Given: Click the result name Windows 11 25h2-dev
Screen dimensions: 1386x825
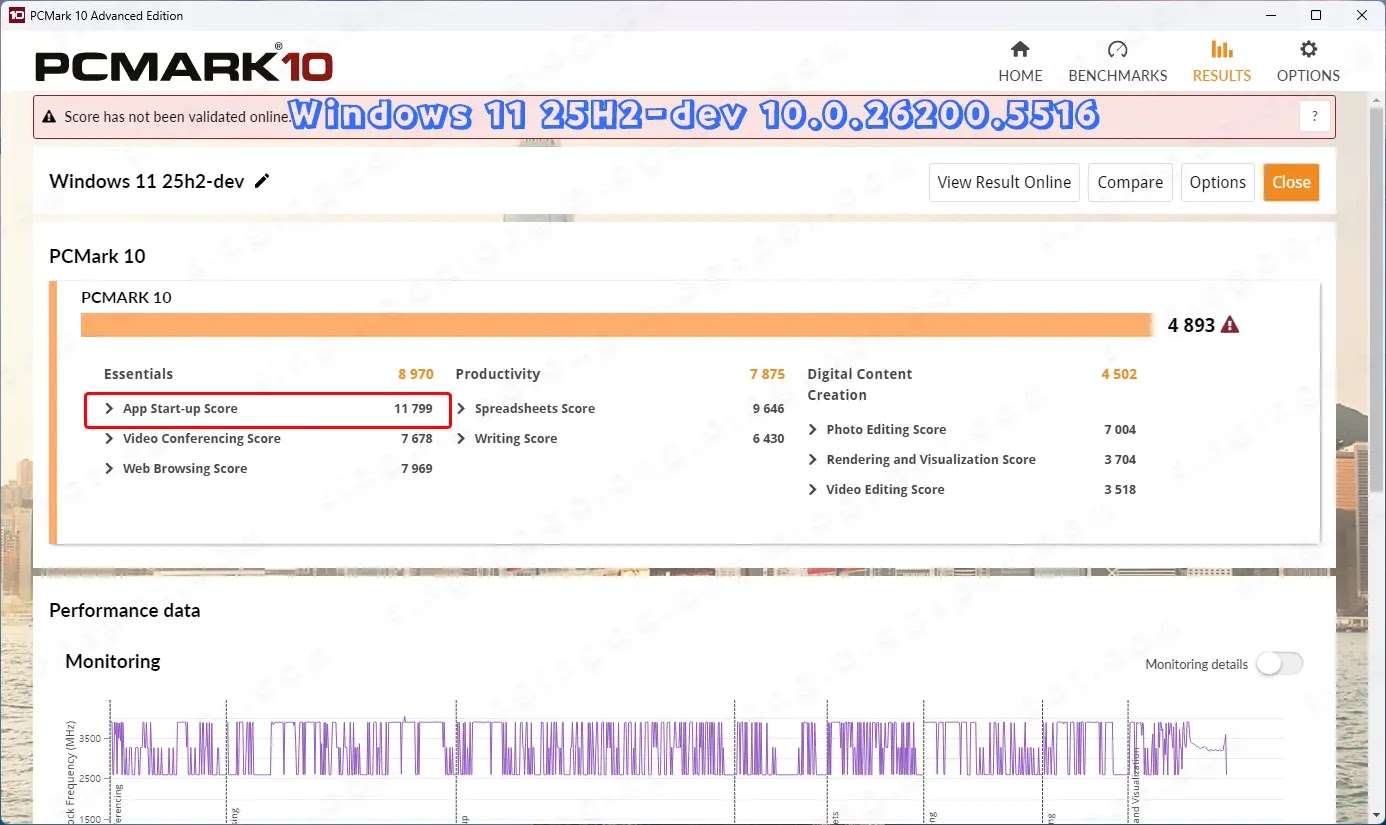Looking at the screenshot, I should (147, 181).
